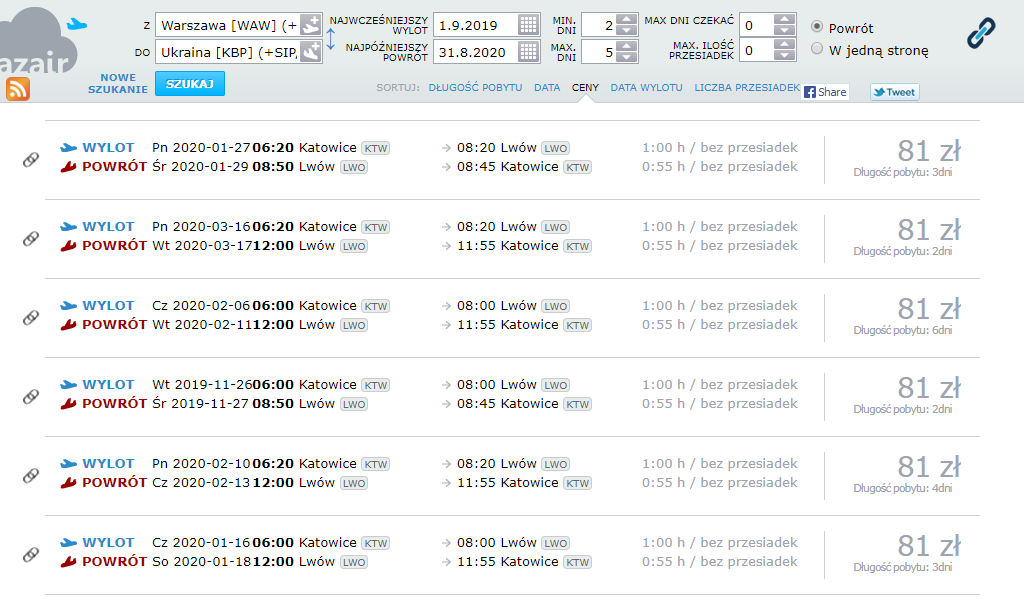Viewport: 1024px width, 609px height.
Task: Select WYLOT row dated Pn 2020-01-27
Action: (x=428, y=148)
